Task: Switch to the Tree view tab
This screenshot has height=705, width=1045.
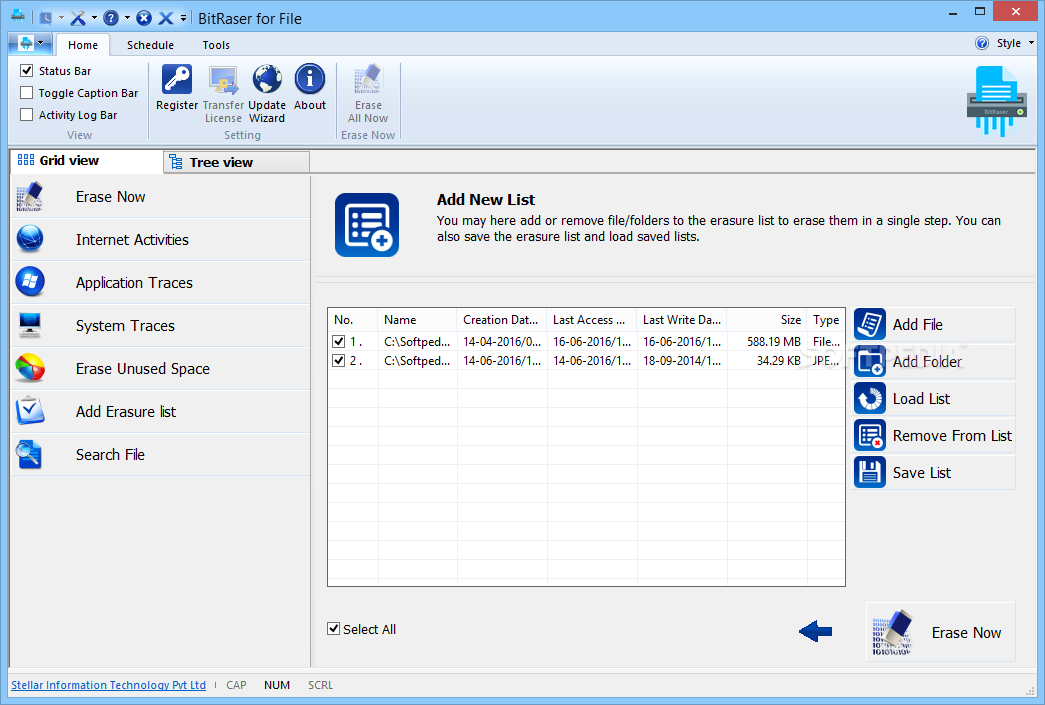Action: [x=237, y=162]
